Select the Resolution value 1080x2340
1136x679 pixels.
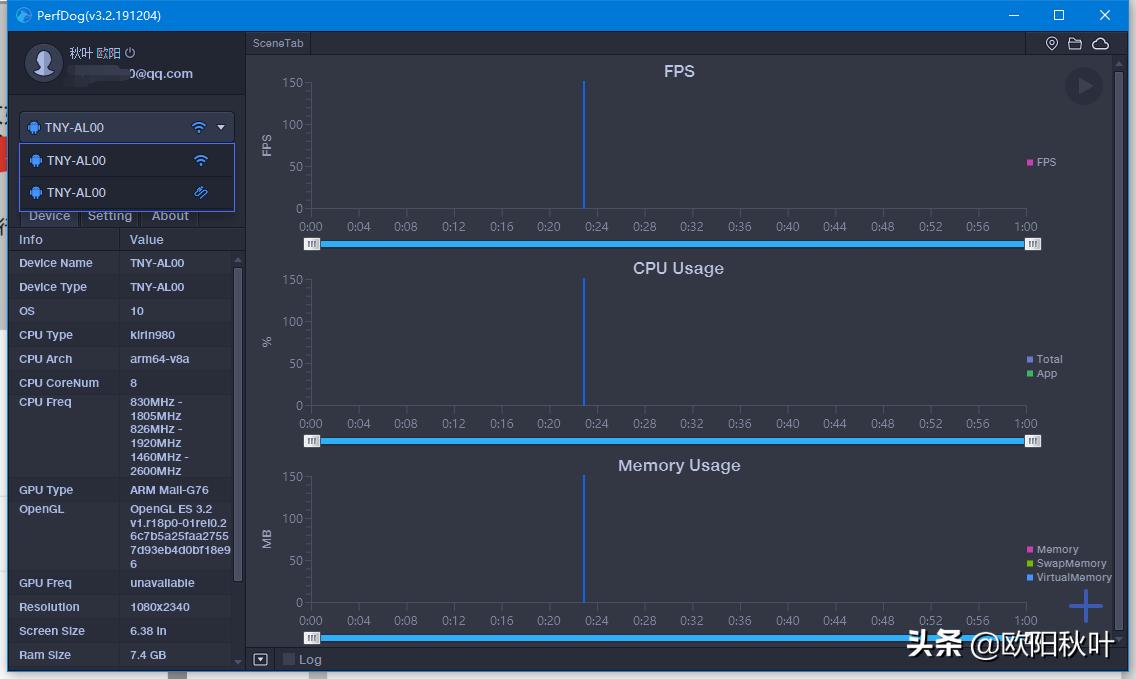coord(159,607)
